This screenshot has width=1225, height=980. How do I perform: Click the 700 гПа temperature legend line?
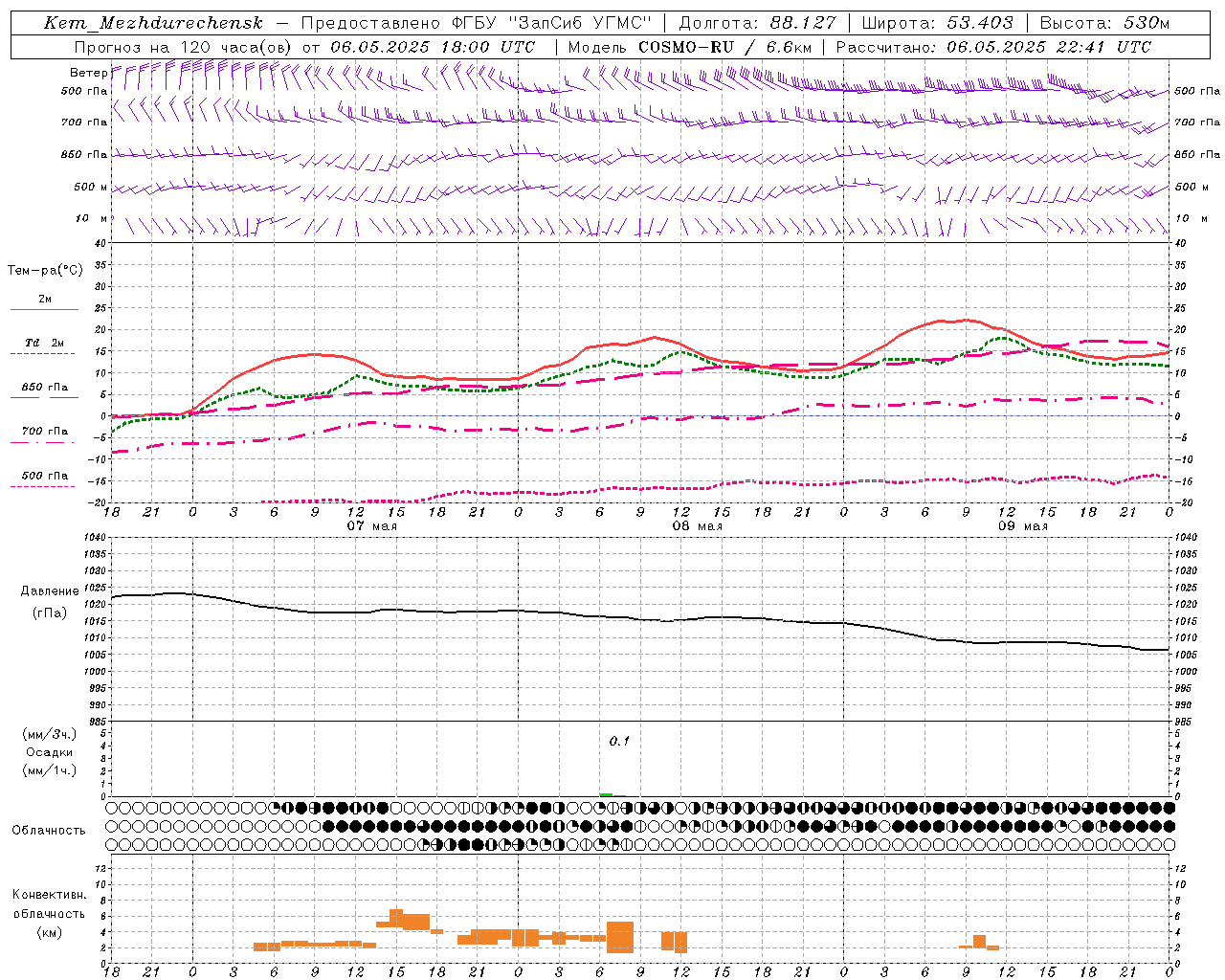(x=42, y=442)
